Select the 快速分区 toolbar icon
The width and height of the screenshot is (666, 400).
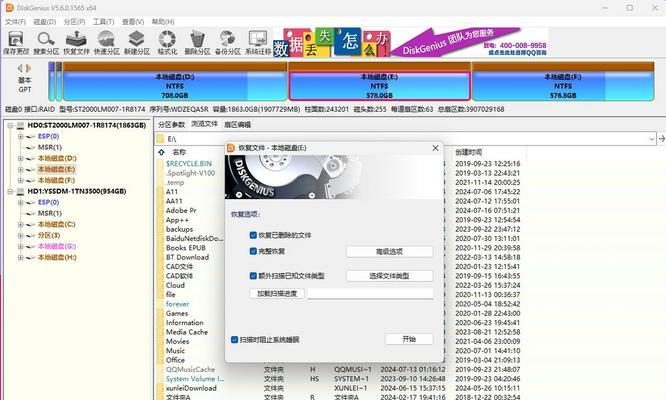107,42
